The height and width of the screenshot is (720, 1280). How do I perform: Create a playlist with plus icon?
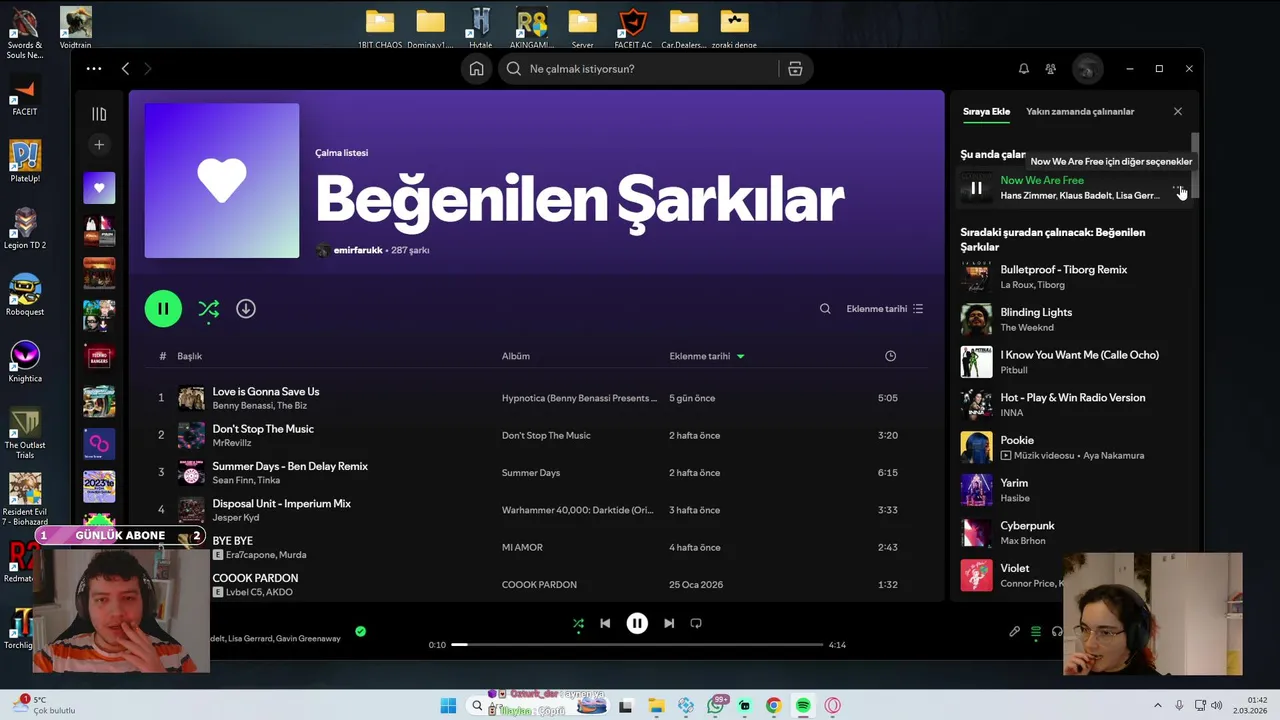tap(99, 145)
